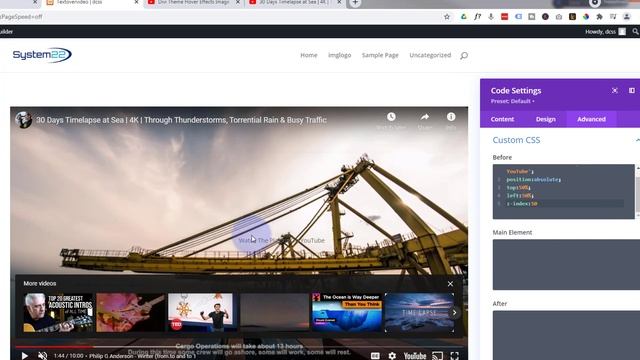The image size is (640, 360).
Task: Cast the video with the cast icon
Action: coord(438,356)
